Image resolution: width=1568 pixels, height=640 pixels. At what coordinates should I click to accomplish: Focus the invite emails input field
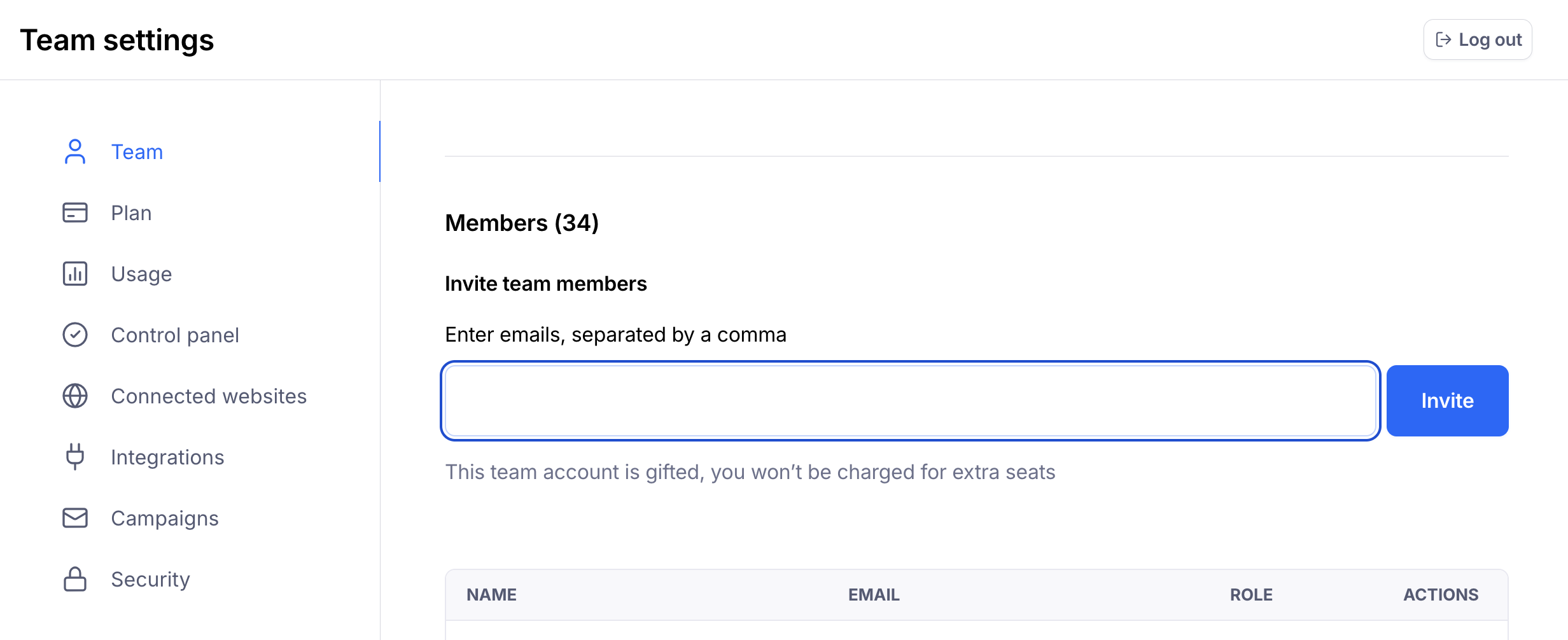[910, 401]
